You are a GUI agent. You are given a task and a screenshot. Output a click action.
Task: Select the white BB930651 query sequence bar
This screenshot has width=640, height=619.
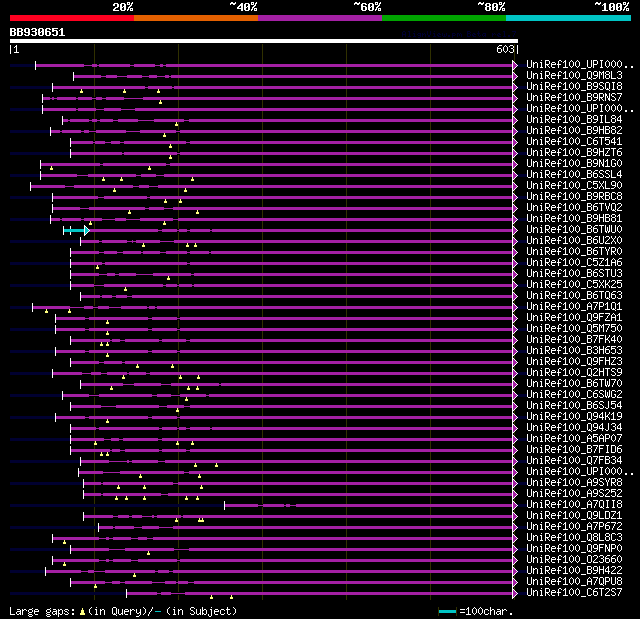(264, 41)
